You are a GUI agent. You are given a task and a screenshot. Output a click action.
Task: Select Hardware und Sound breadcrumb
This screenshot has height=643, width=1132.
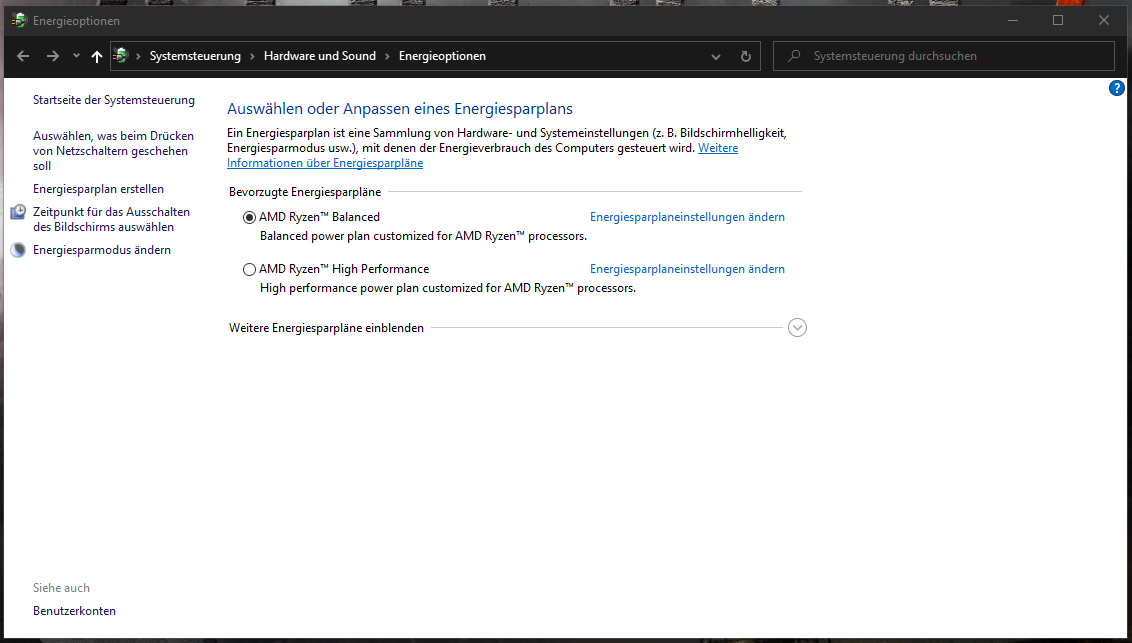tap(320, 56)
